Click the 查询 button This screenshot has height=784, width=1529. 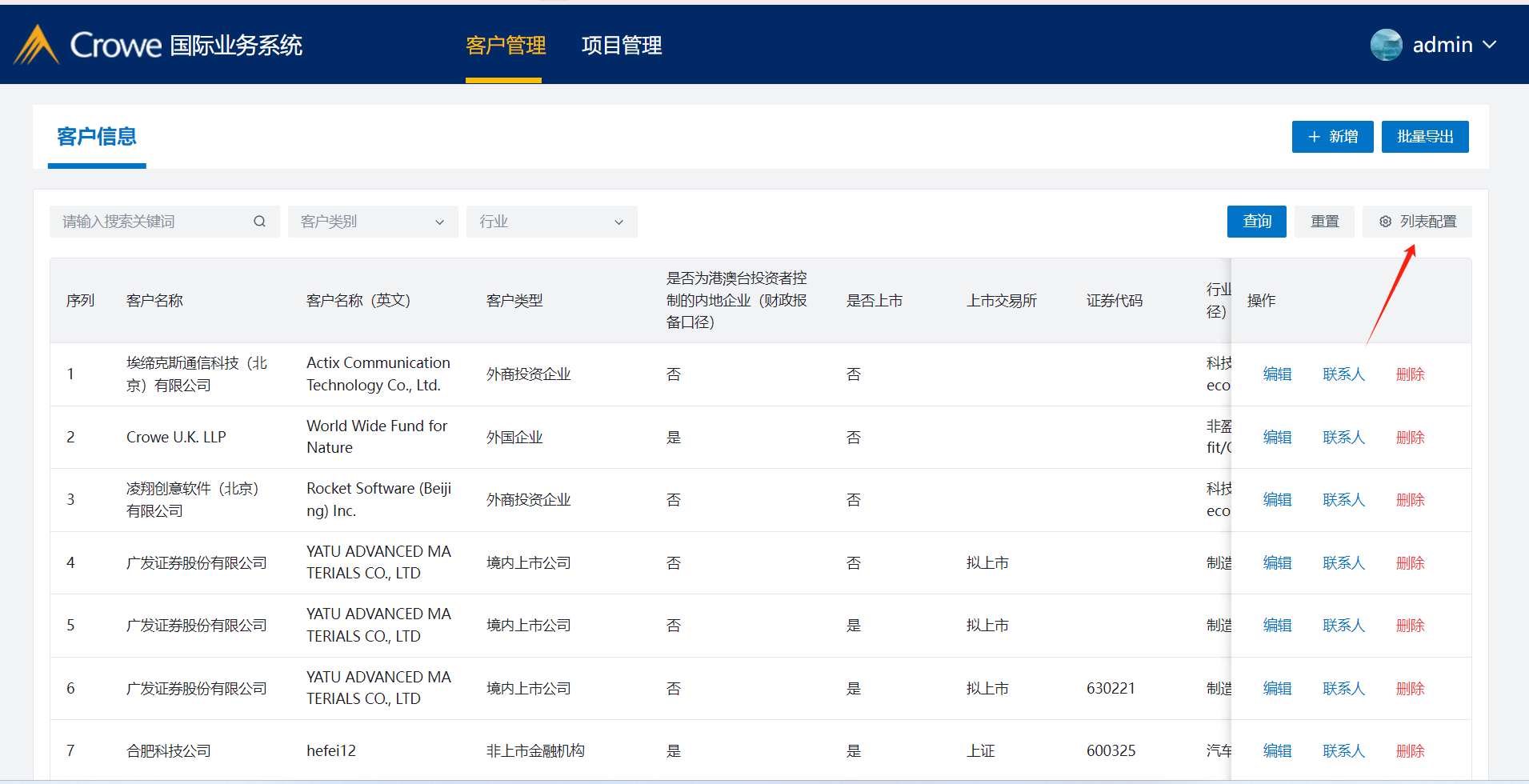(1256, 222)
